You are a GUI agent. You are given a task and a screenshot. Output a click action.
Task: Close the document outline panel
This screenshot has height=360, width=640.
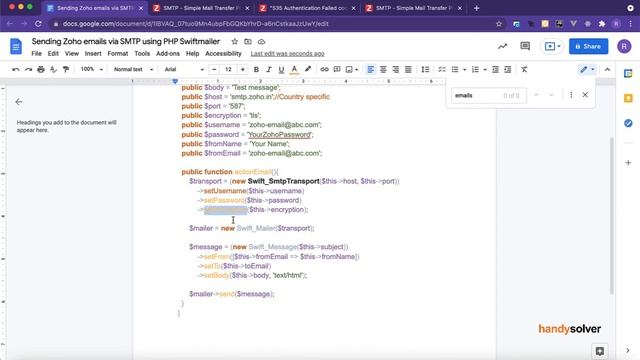tap(19, 102)
